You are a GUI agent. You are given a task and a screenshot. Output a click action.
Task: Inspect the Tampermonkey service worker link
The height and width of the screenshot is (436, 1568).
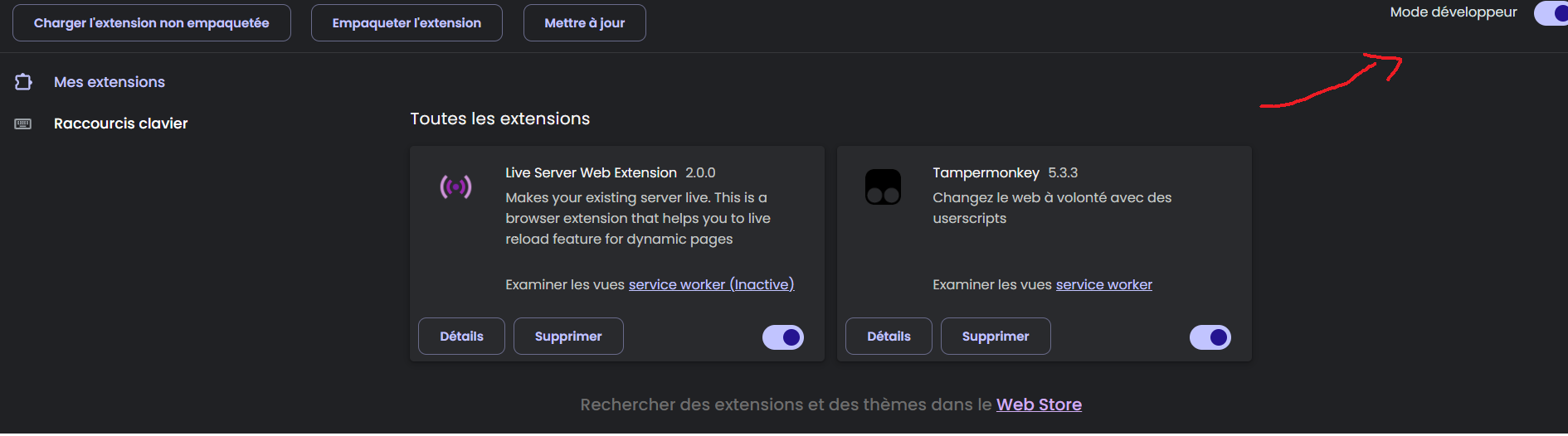pos(1104,284)
